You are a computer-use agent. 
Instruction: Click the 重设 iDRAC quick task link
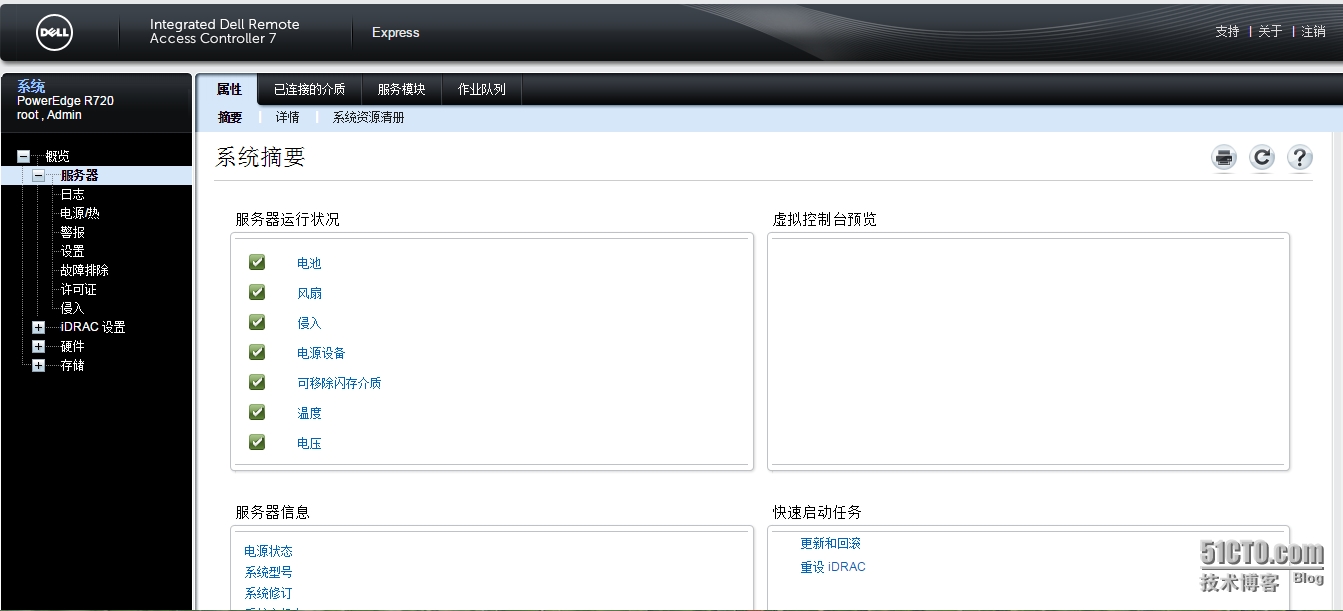[833, 567]
